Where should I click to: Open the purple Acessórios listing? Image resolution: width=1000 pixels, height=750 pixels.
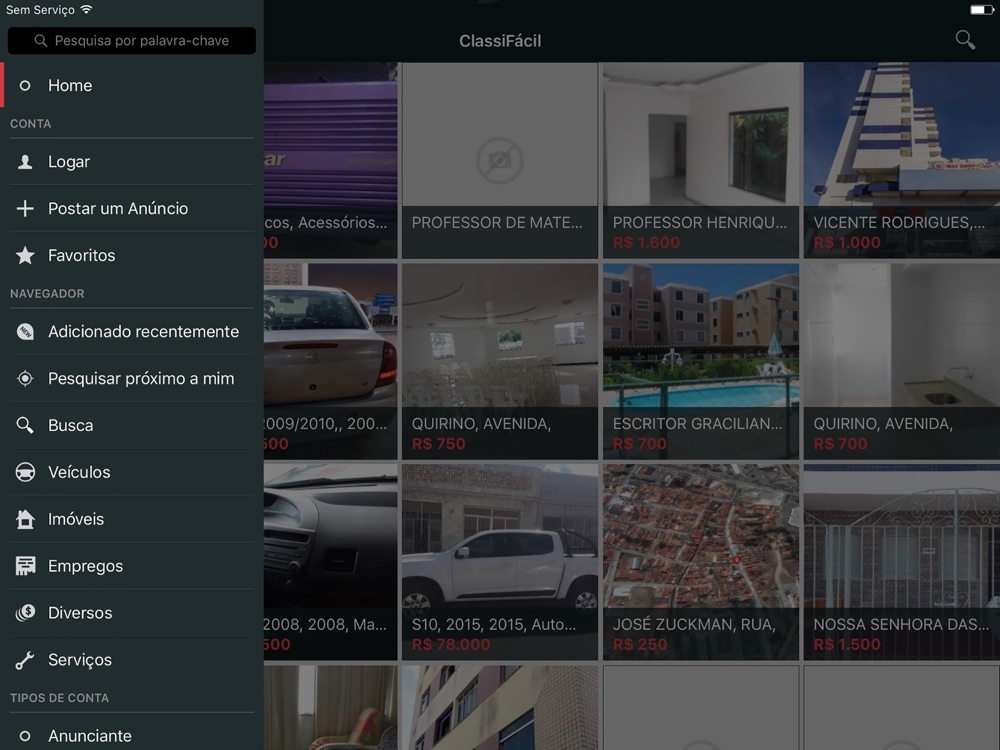coord(330,160)
